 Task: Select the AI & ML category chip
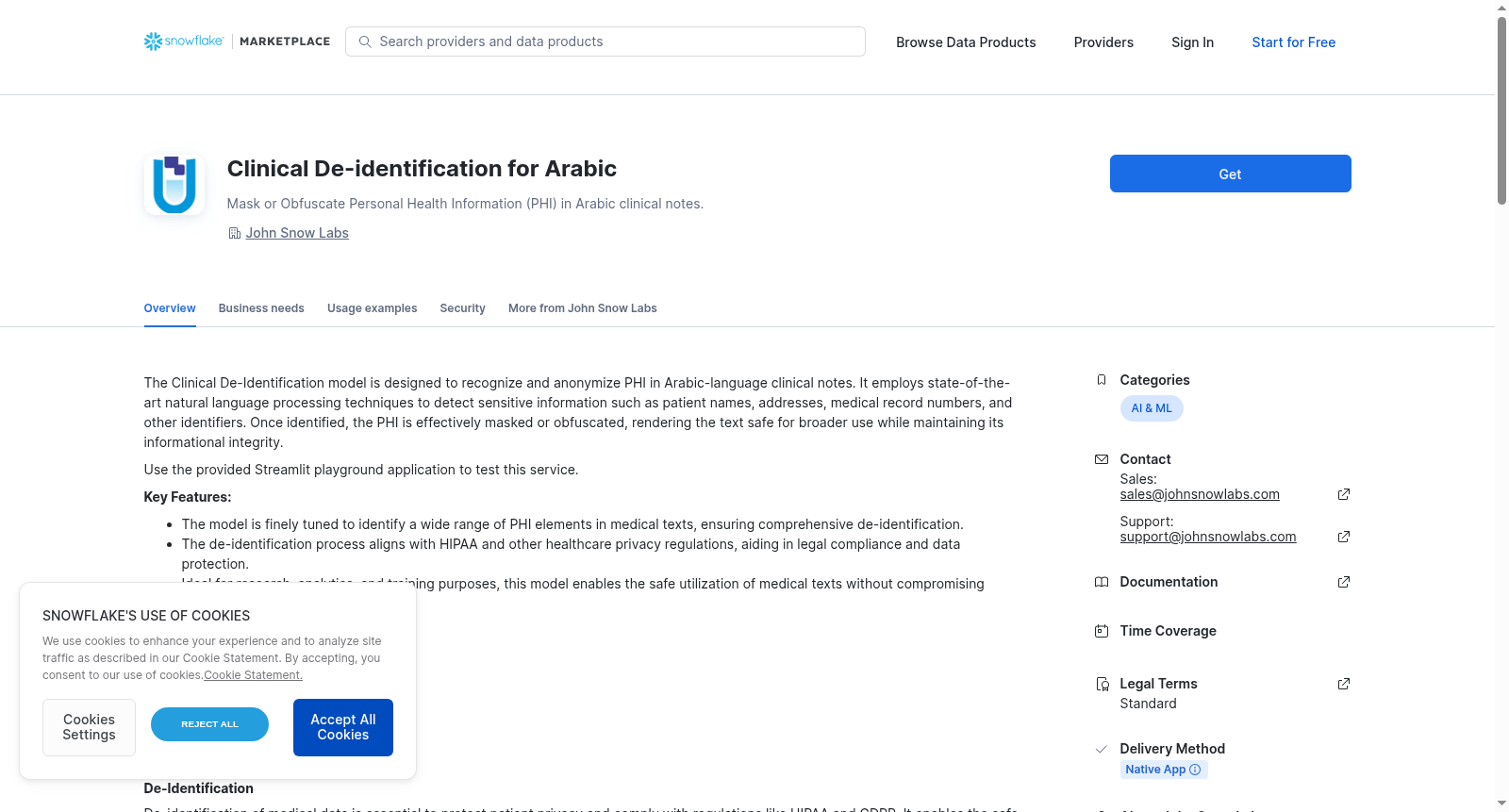point(1152,408)
